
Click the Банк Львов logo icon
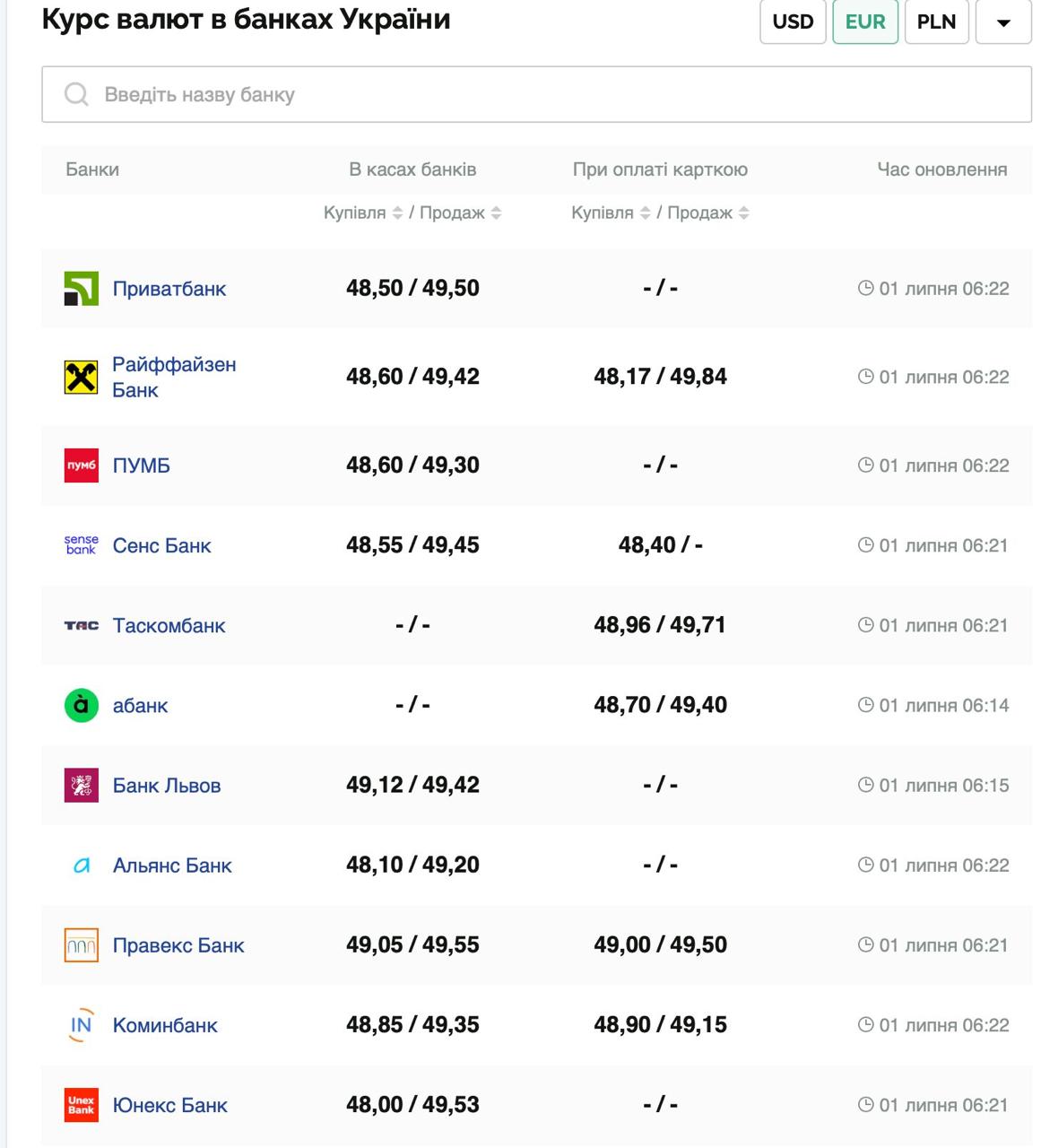(x=81, y=786)
